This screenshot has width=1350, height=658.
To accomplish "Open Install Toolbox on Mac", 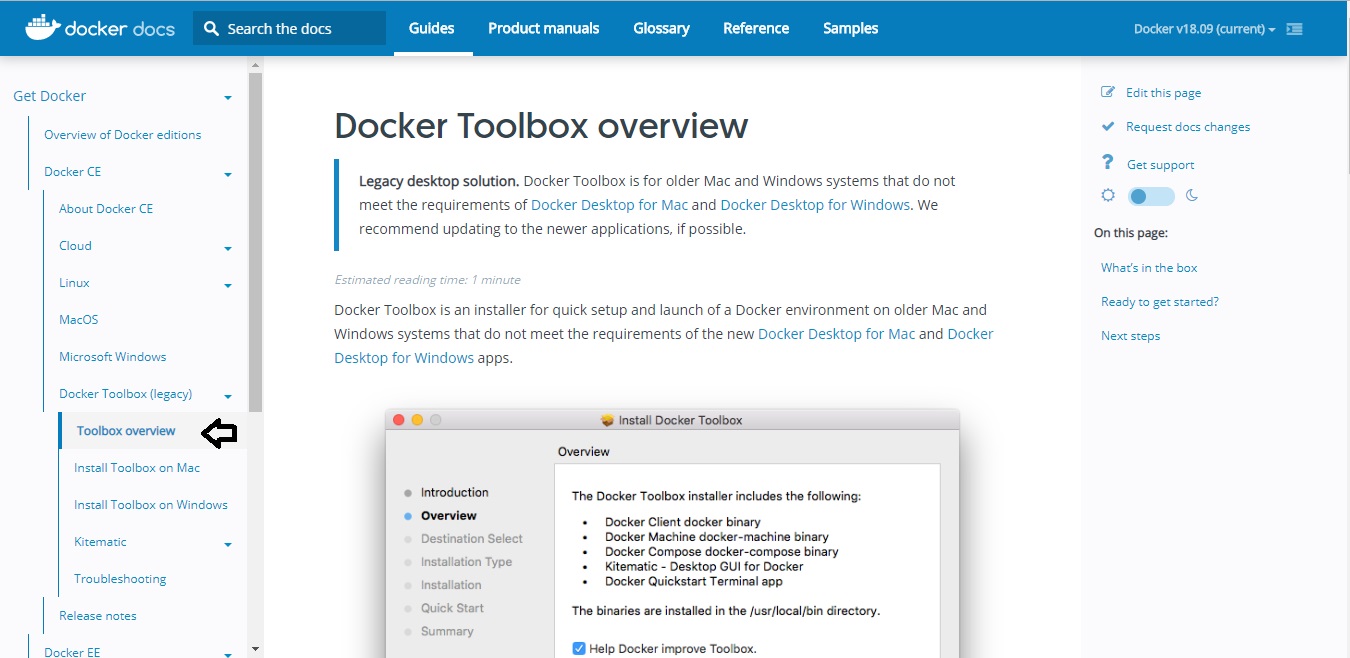I will pyautogui.click(x=137, y=467).
